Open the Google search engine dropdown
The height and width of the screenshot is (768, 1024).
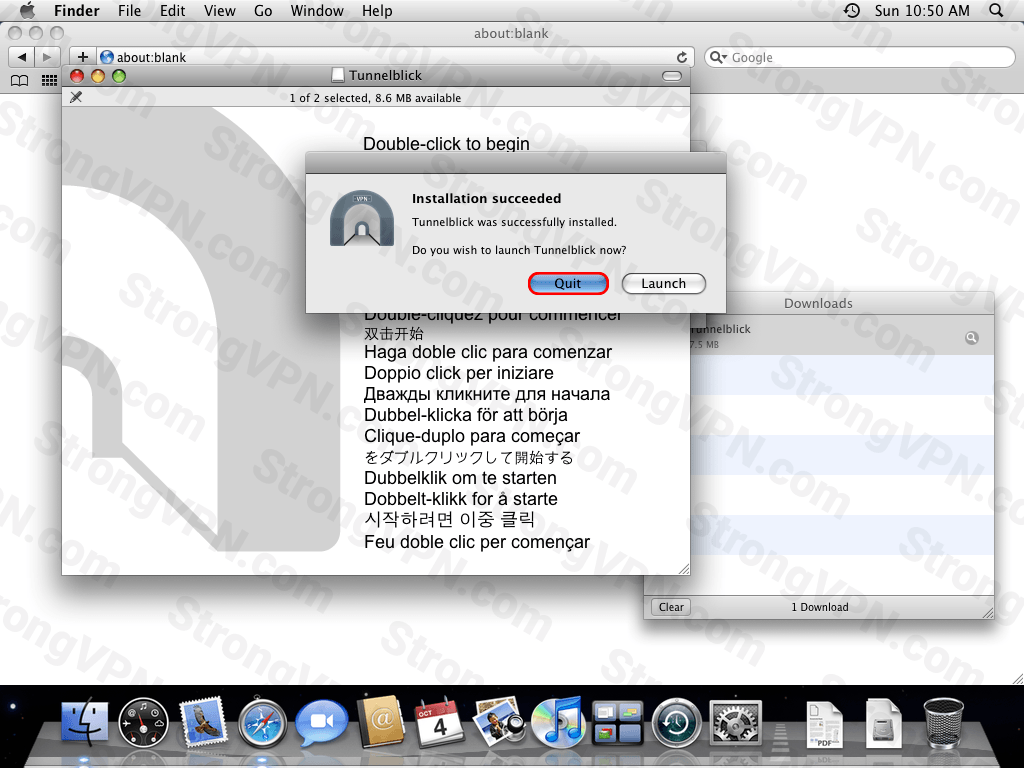[x=718, y=57]
